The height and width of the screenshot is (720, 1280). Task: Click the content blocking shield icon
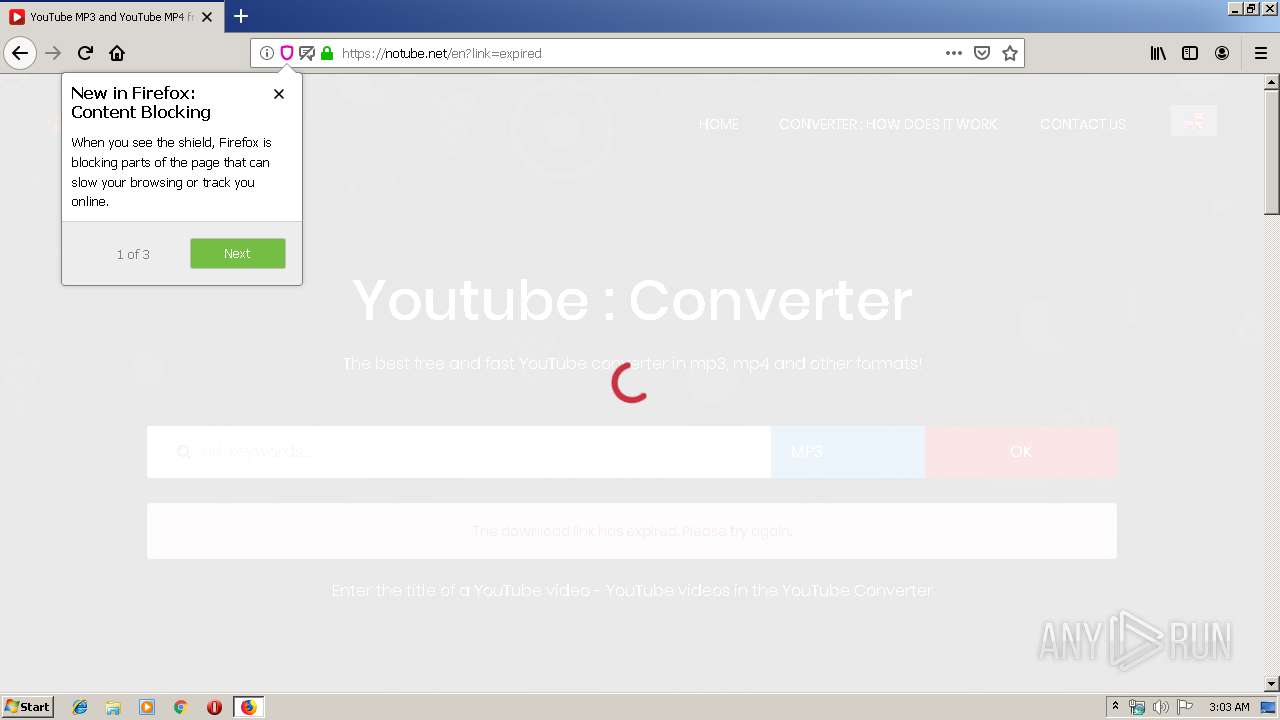(286, 53)
